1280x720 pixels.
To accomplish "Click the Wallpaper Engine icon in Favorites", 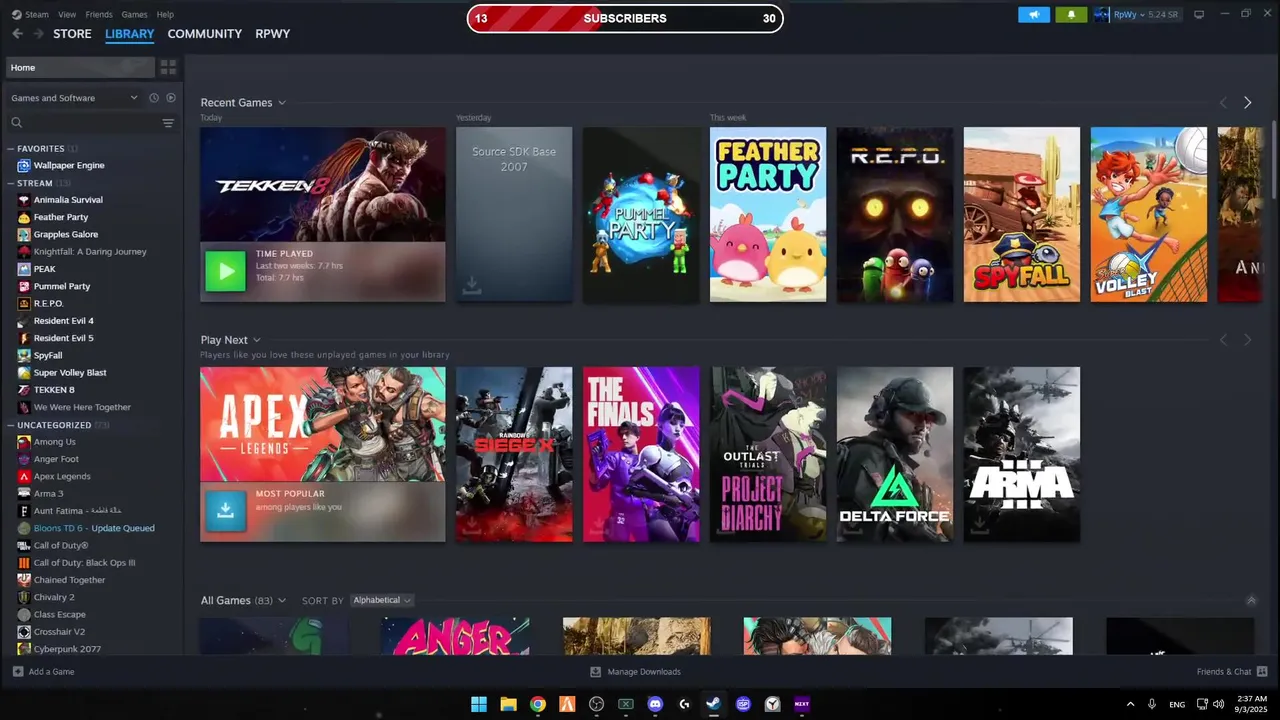I will 24,165.
